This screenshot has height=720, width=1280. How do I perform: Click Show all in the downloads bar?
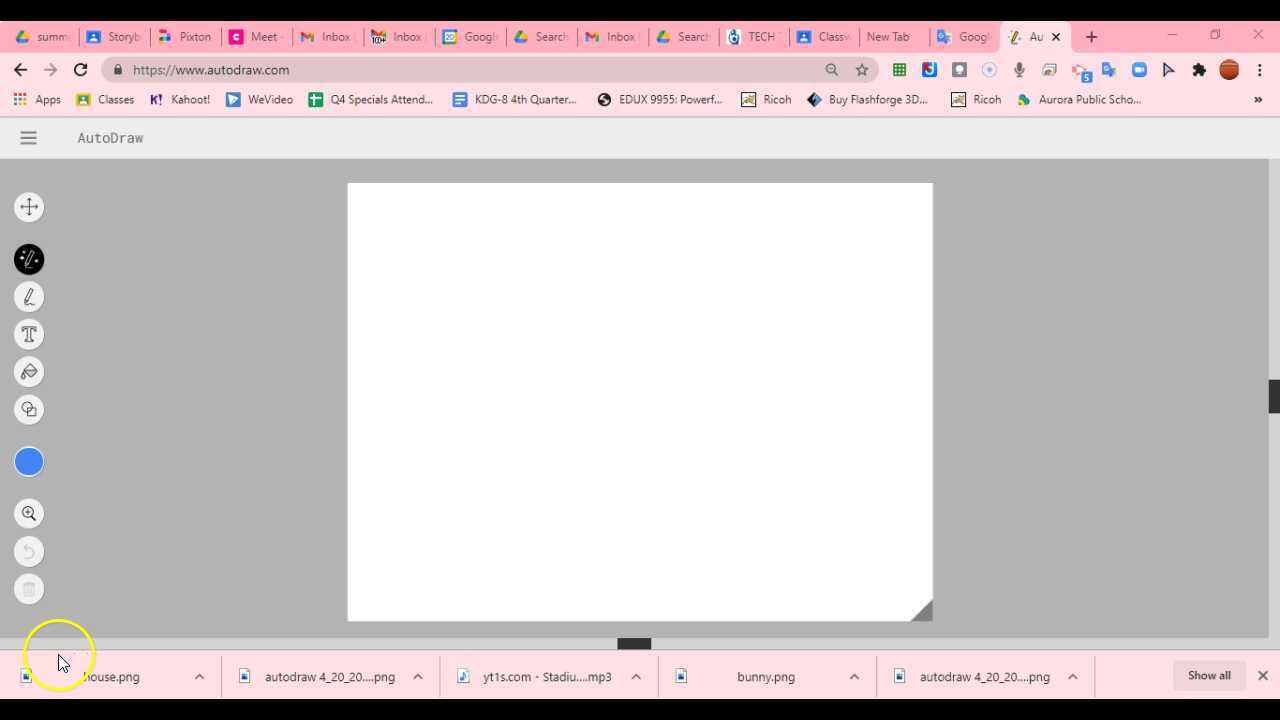[x=1208, y=675]
